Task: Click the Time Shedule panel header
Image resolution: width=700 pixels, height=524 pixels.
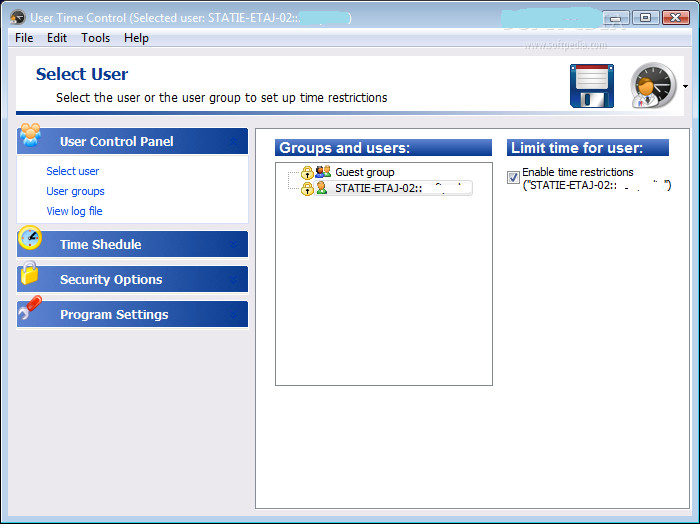Action: click(132, 244)
